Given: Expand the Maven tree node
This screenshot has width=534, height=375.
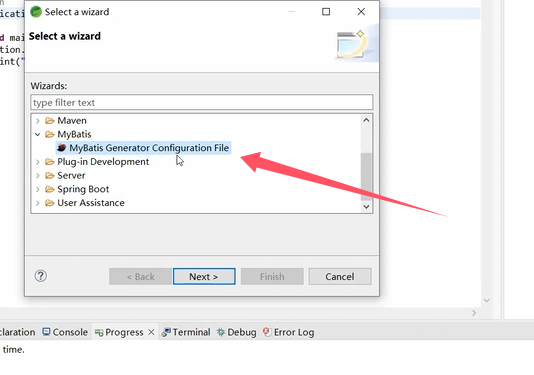Looking at the screenshot, I should 38,121.
